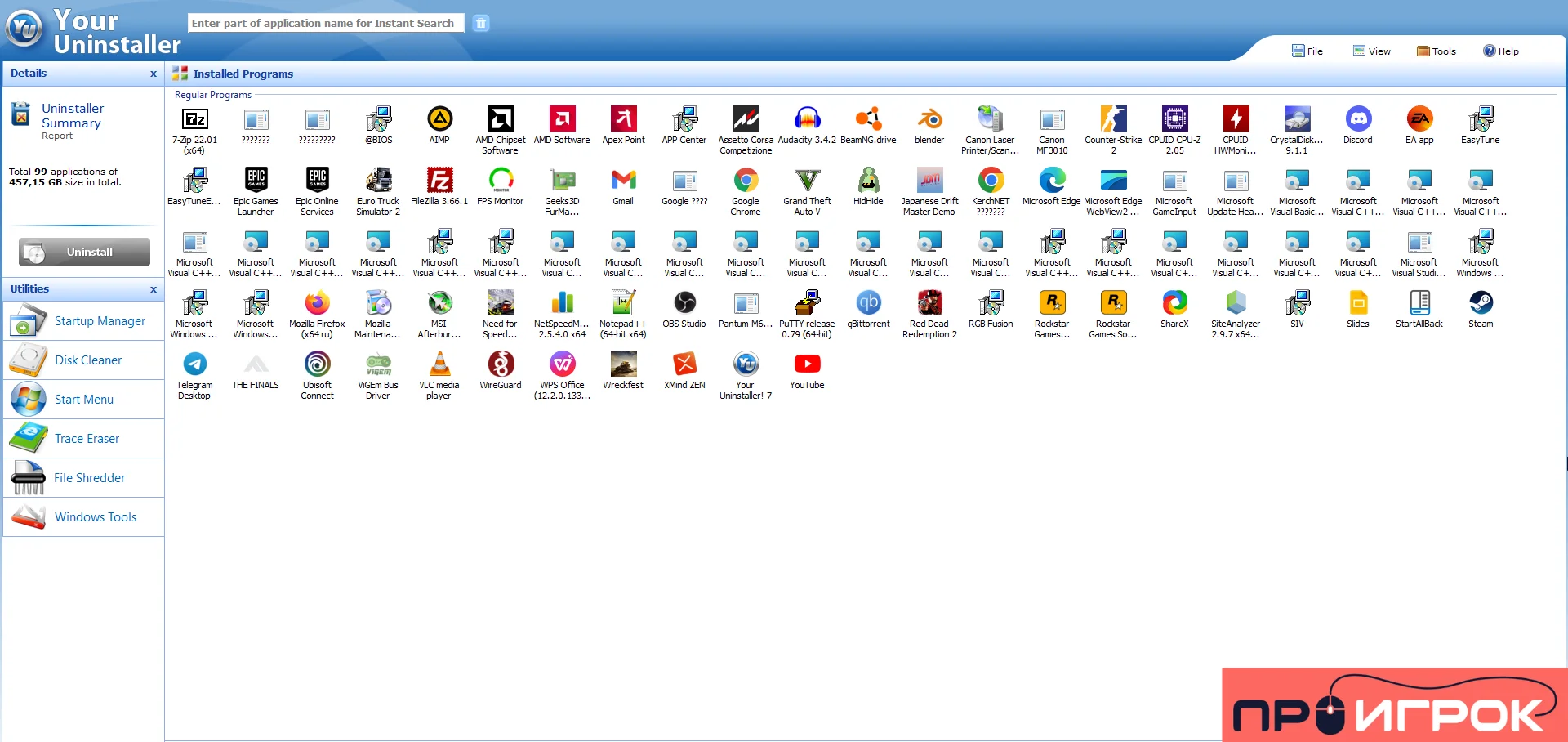Select the Apex Point program icon
Image resolution: width=1568 pixels, height=742 pixels.
[x=623, y=119]
